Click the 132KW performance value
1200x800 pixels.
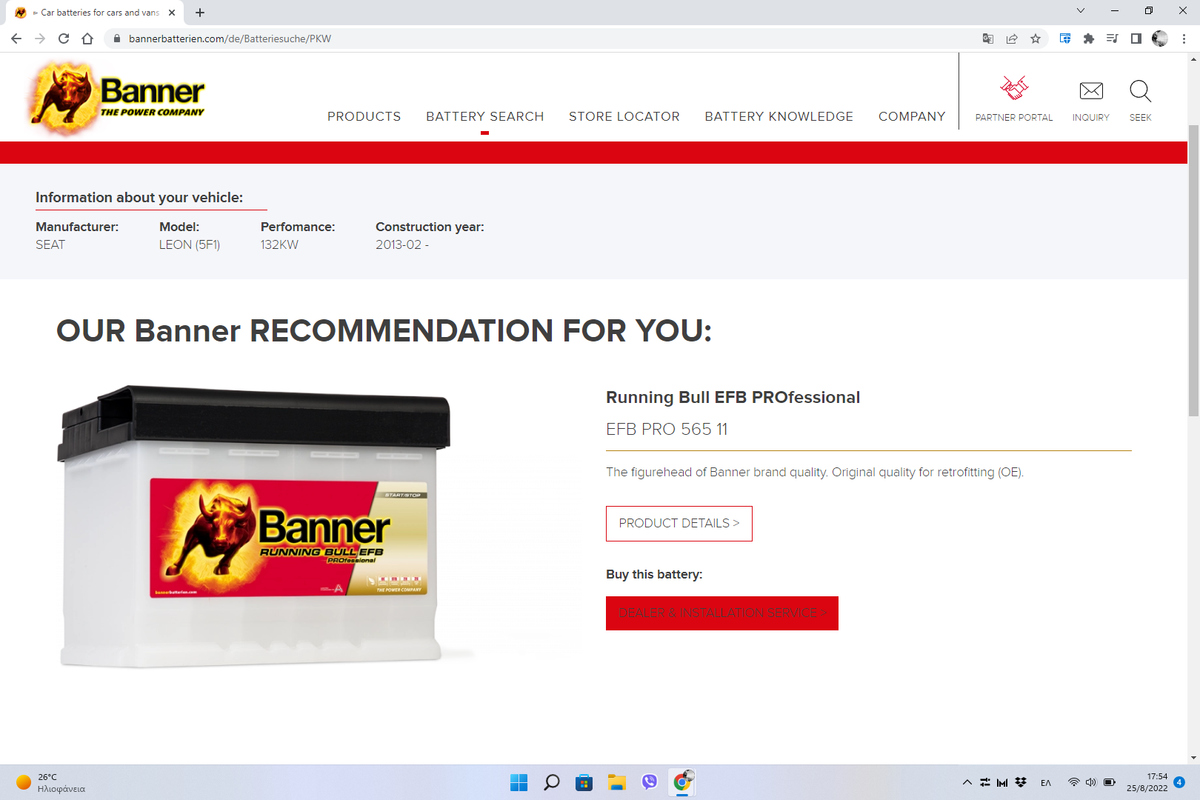pos(280,245)
